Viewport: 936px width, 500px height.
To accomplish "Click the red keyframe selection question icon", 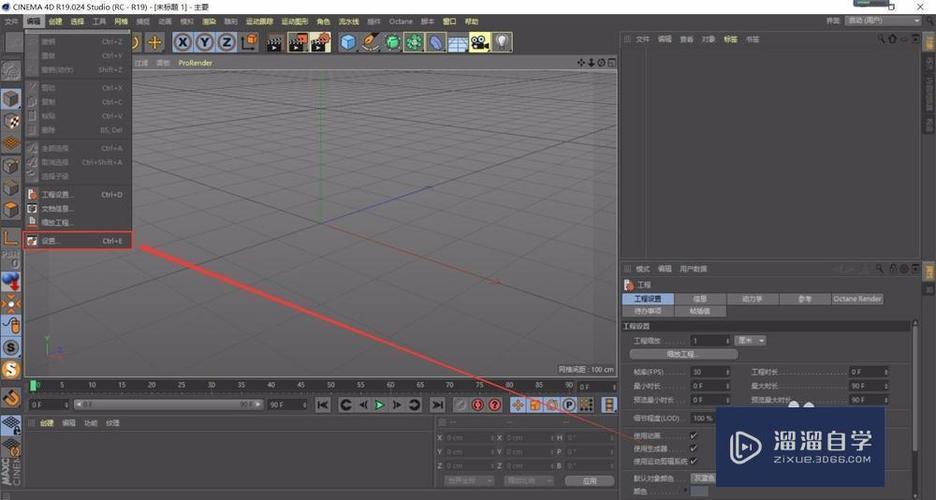I will coord(495,405).
